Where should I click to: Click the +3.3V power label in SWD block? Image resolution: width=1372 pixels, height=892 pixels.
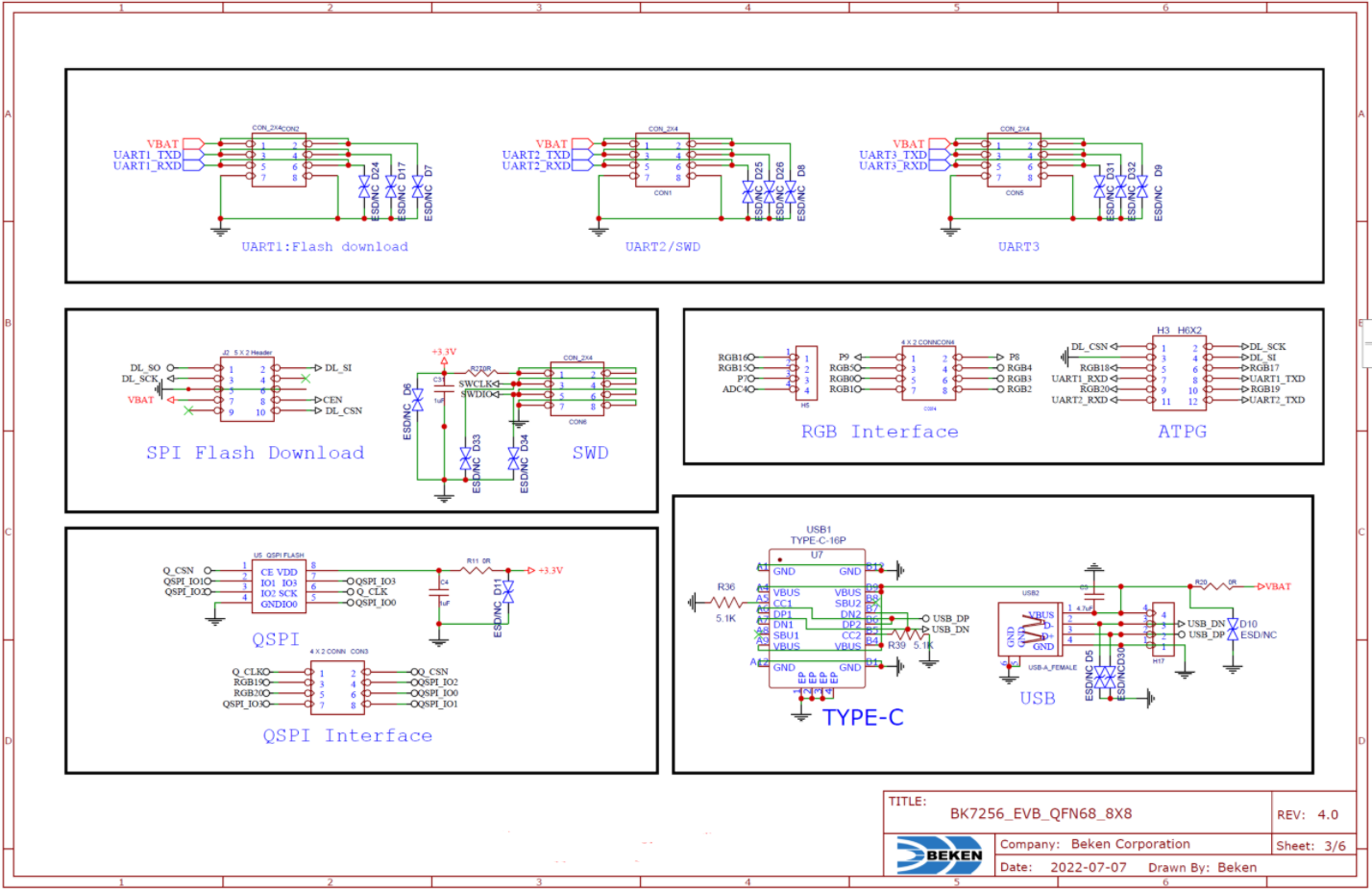(x=444, y=352)
